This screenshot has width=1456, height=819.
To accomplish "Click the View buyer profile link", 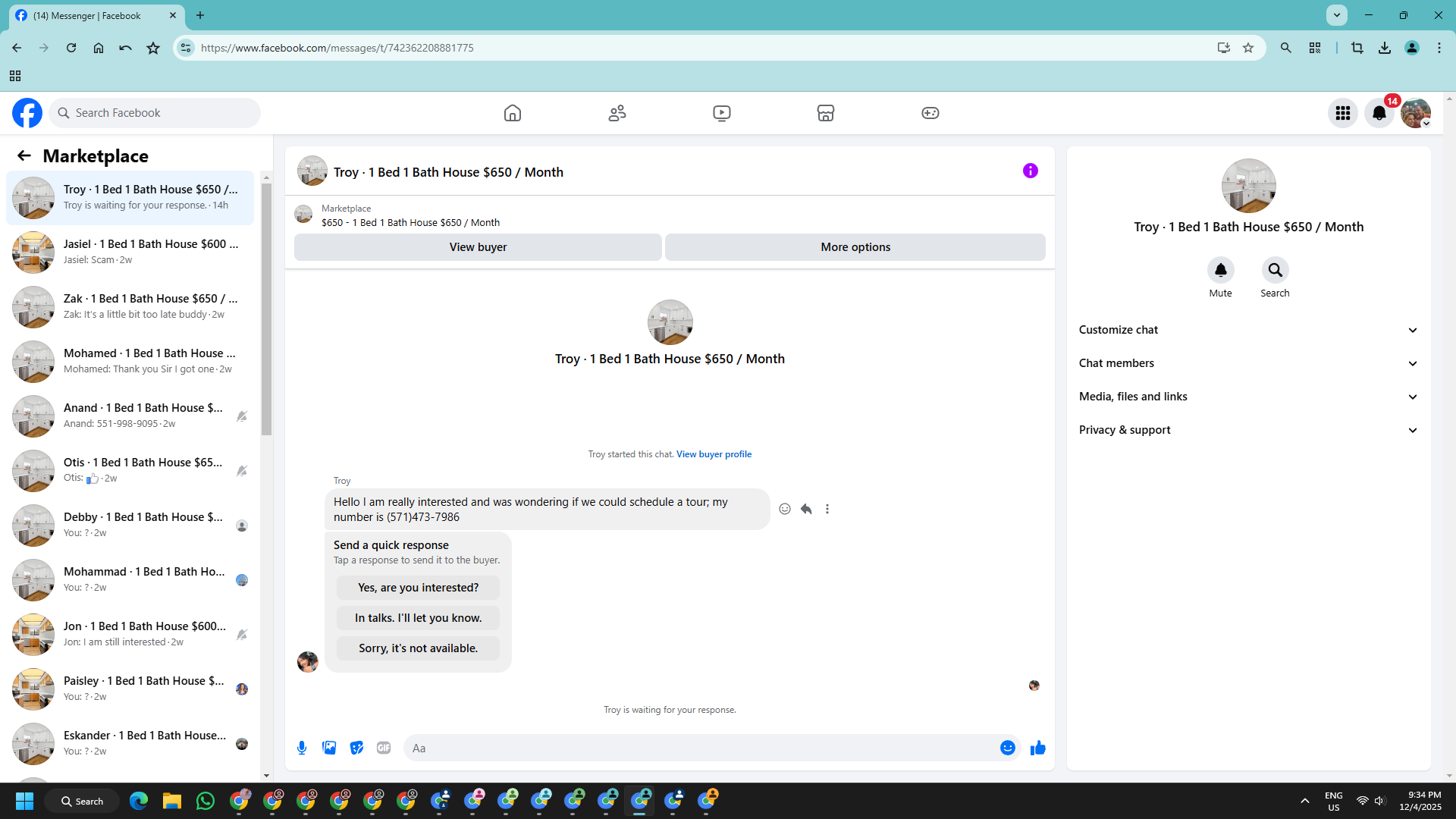I will point(714,454).
